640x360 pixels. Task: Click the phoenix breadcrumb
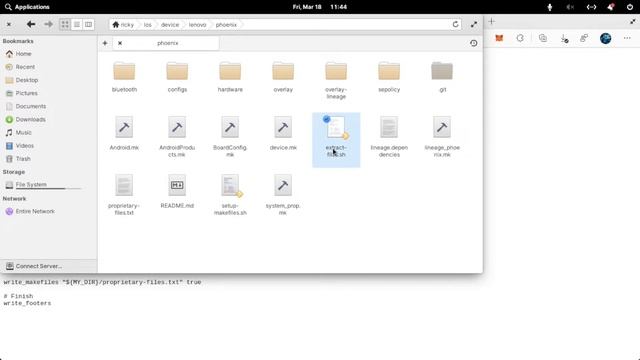point(226,25)
